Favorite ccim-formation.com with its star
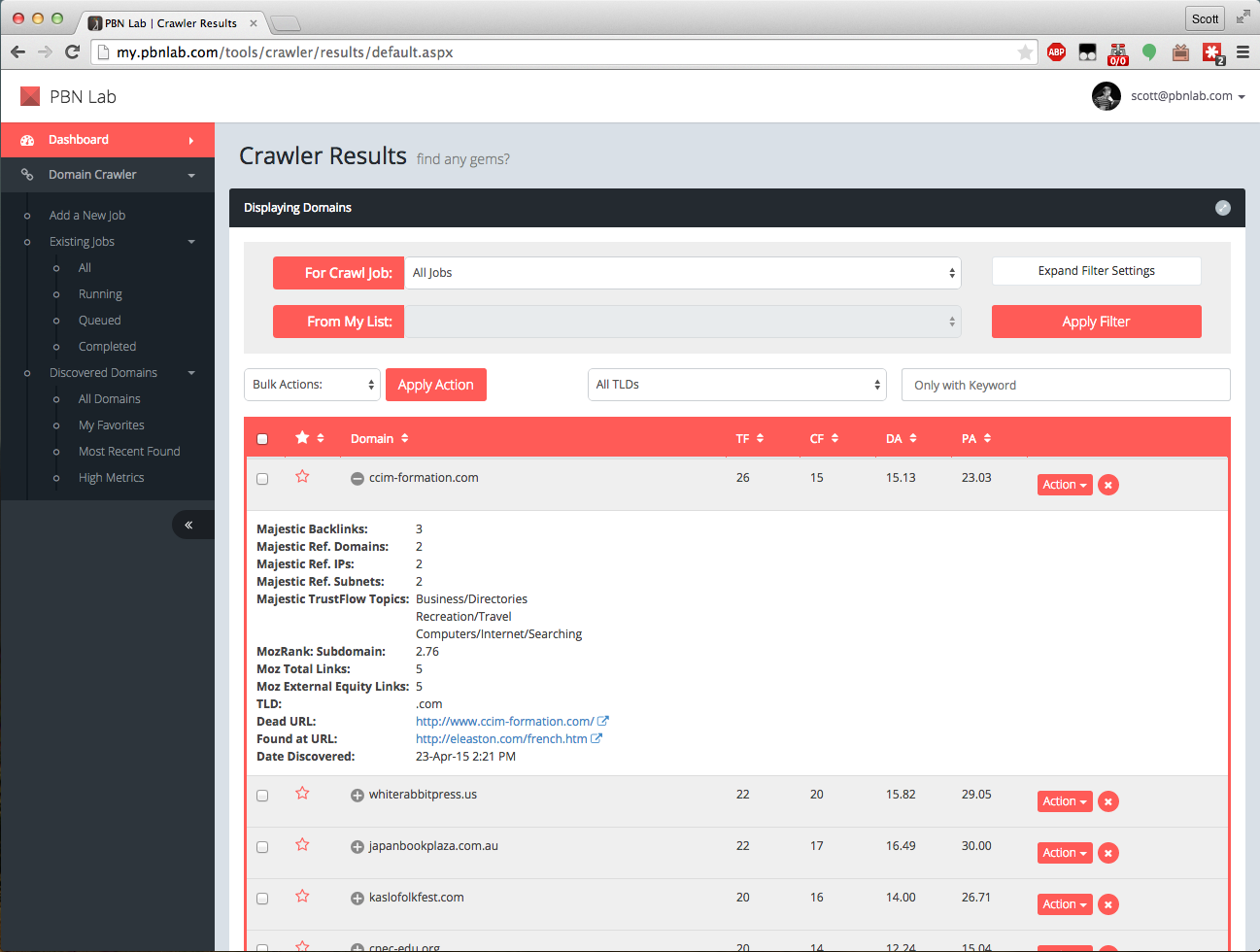1260x952 pixels. point(302,477)
